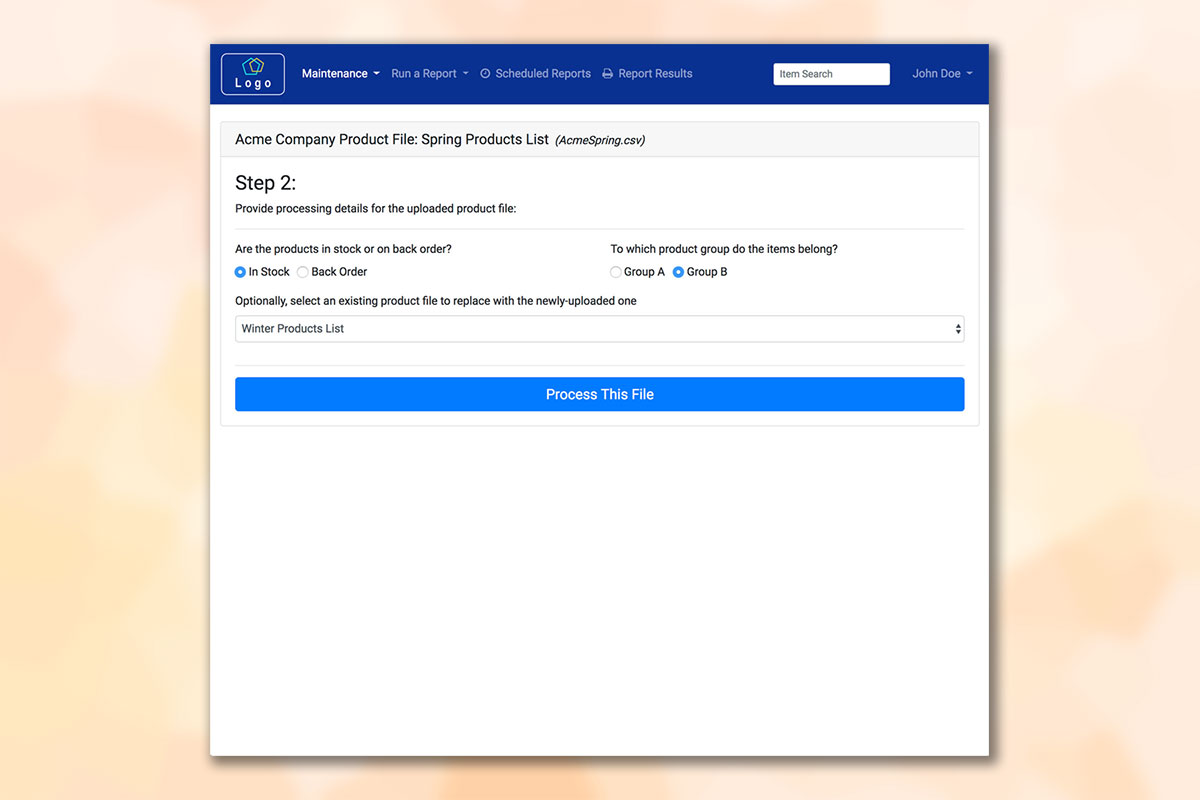1200x800 pixels.
Task: Open the Maintenance dropdown menu
Action: (x=341, y=74)
